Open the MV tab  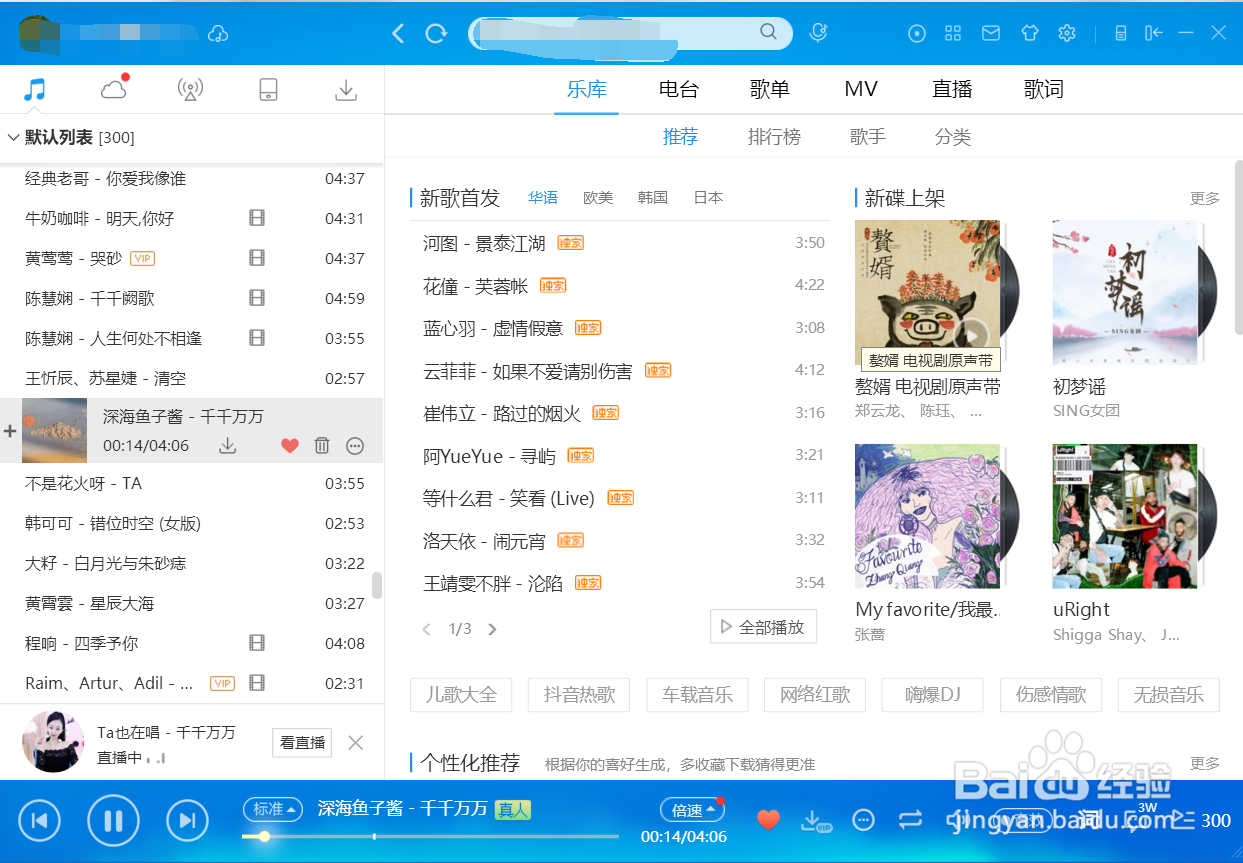pos(861,89)
